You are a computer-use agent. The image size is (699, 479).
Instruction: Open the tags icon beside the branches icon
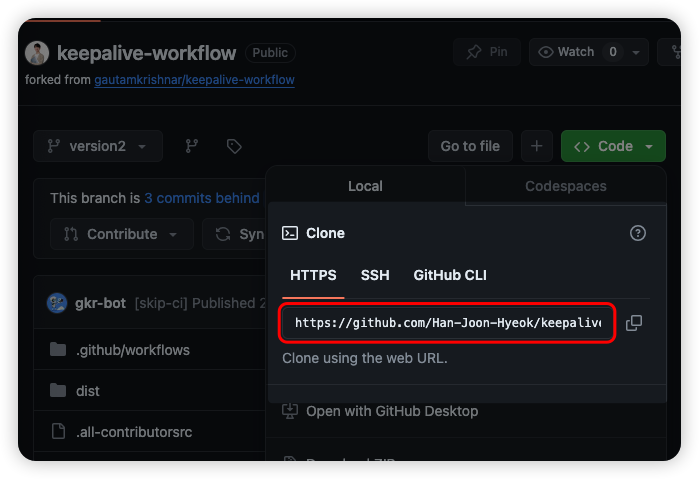coord(234,146)
